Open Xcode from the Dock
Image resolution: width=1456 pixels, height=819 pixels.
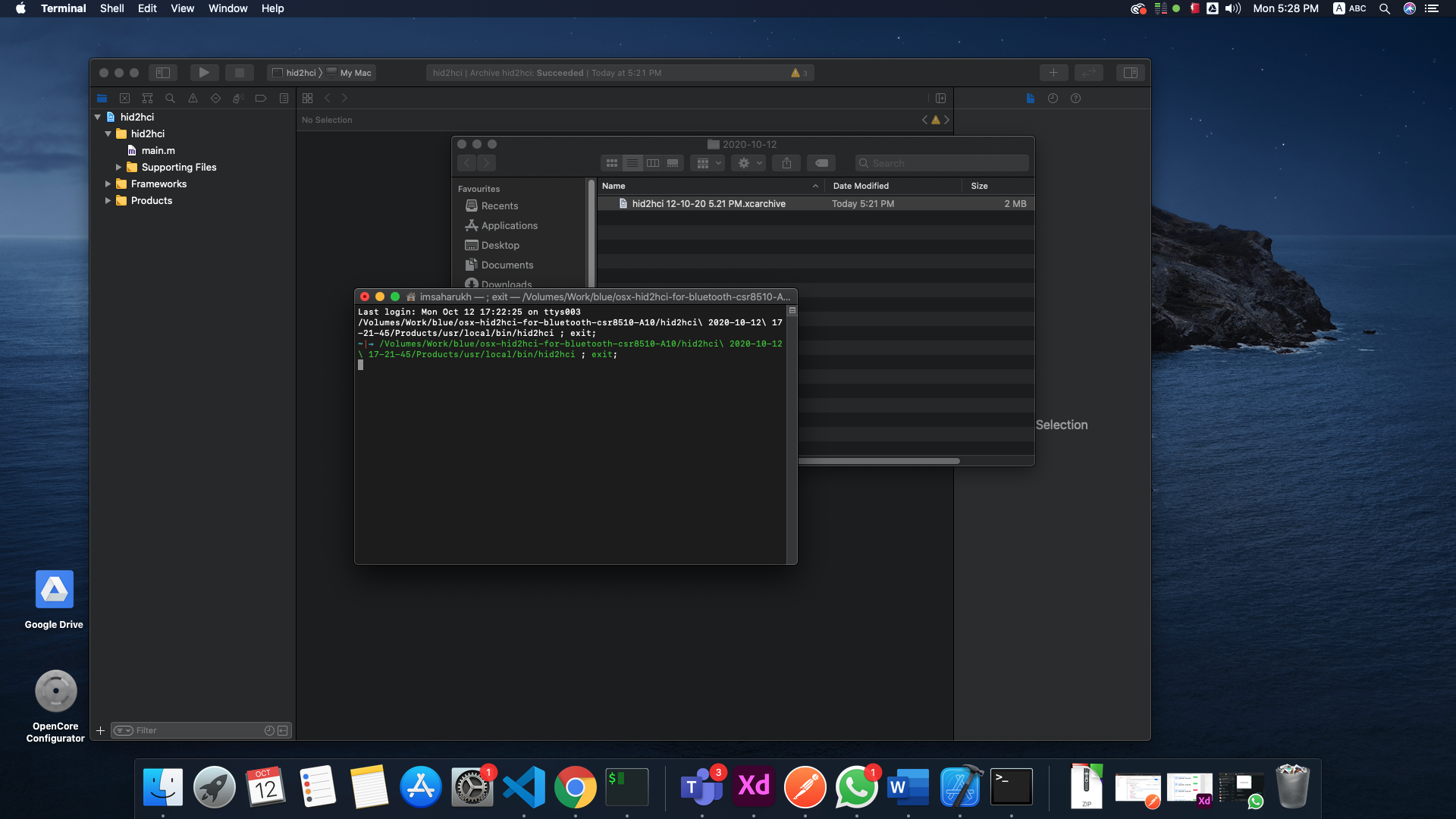point(959,786)
